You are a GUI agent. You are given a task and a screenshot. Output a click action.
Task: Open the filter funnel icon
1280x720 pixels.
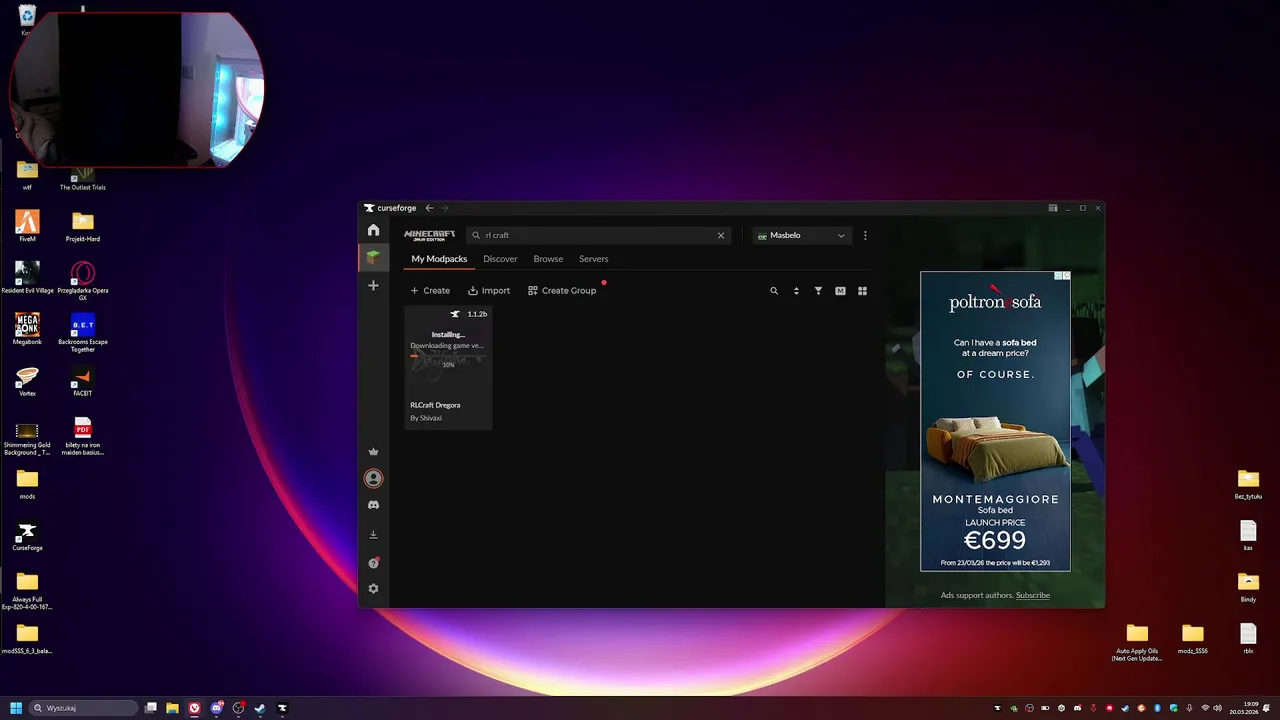pos(818,291)
